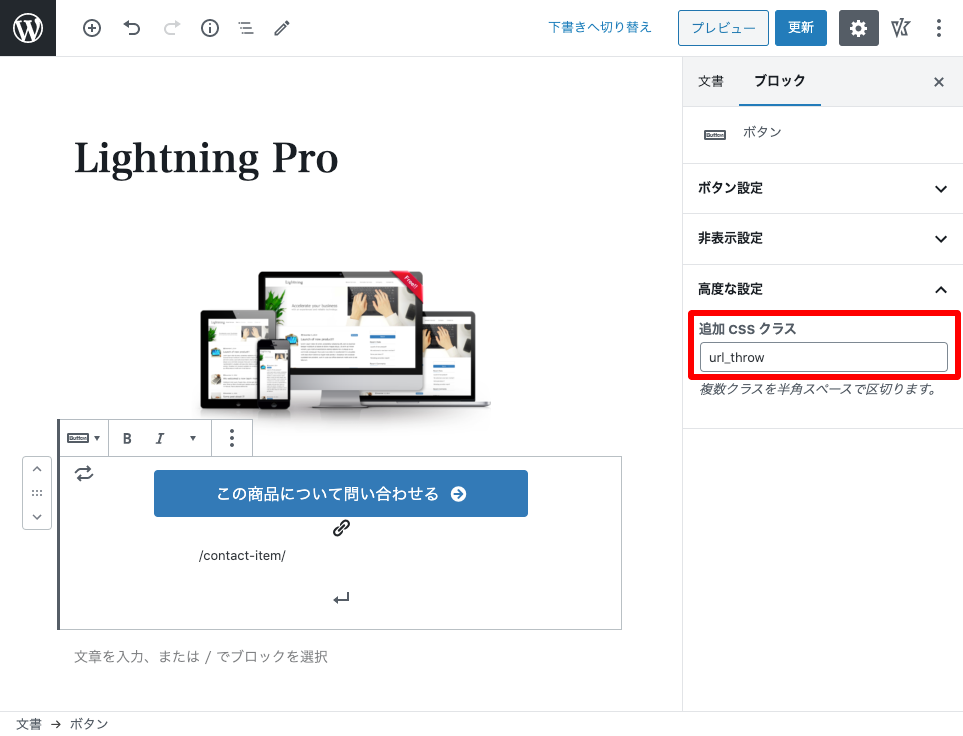Toggle bold formatting

[x=127, y=438]
